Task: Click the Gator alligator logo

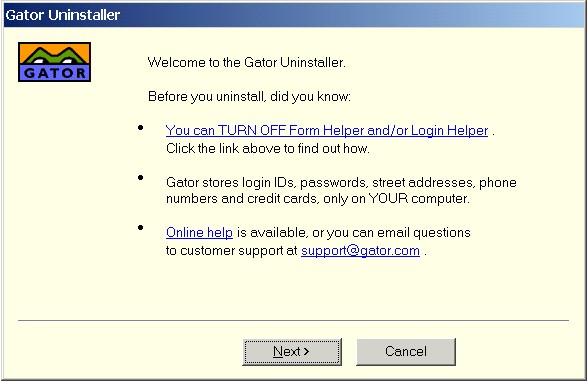Action: coord(54,62)
